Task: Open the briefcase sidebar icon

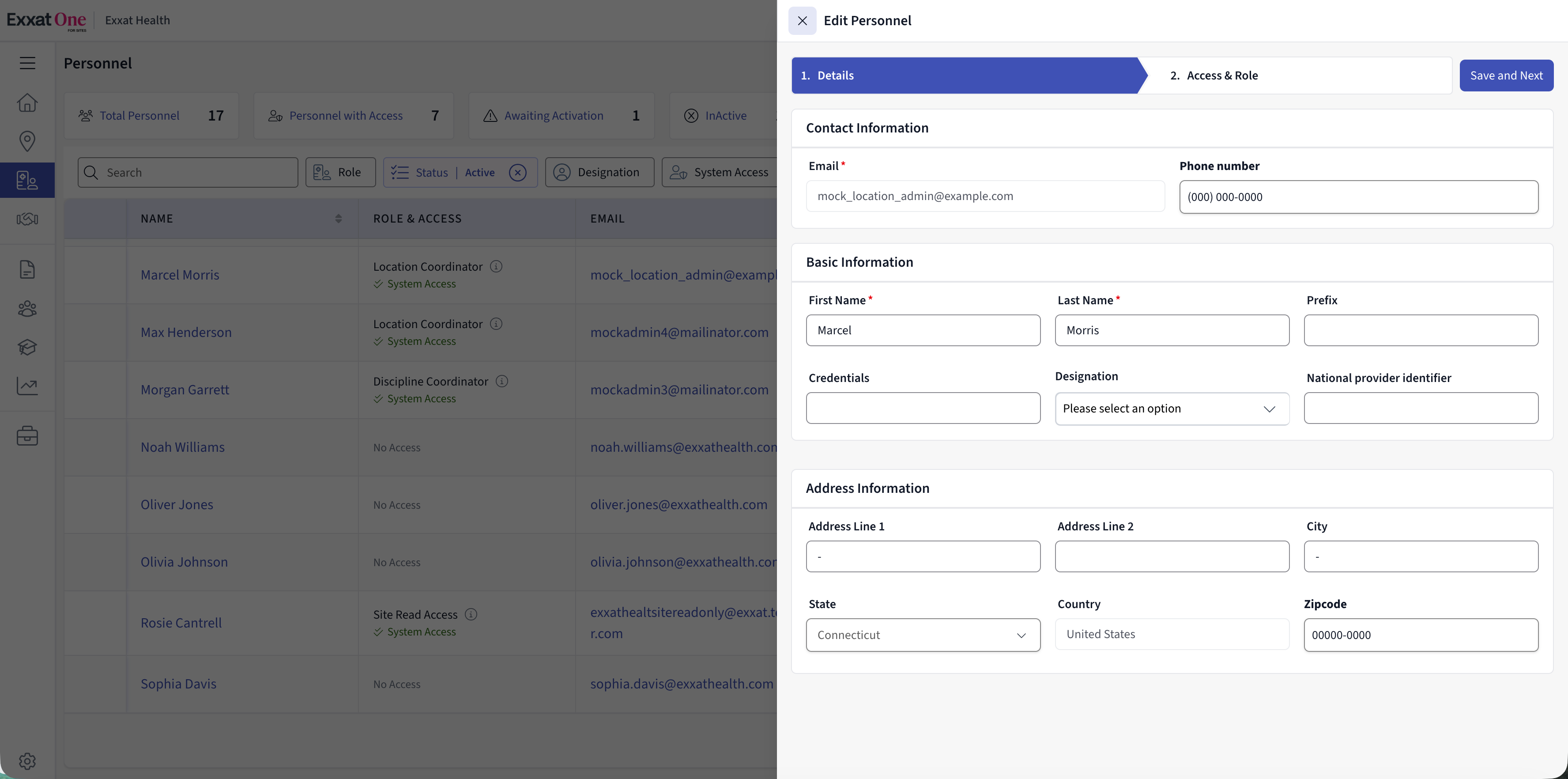Action: point(27,435)
